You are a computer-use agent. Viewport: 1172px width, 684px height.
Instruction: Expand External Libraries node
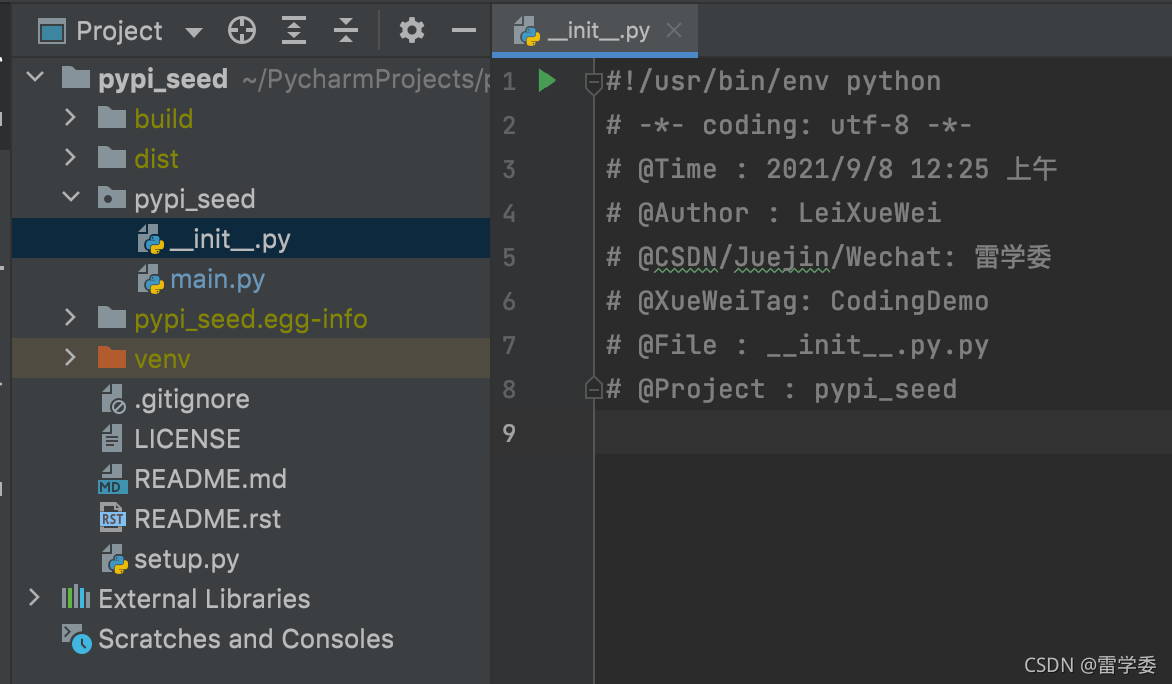34,597
